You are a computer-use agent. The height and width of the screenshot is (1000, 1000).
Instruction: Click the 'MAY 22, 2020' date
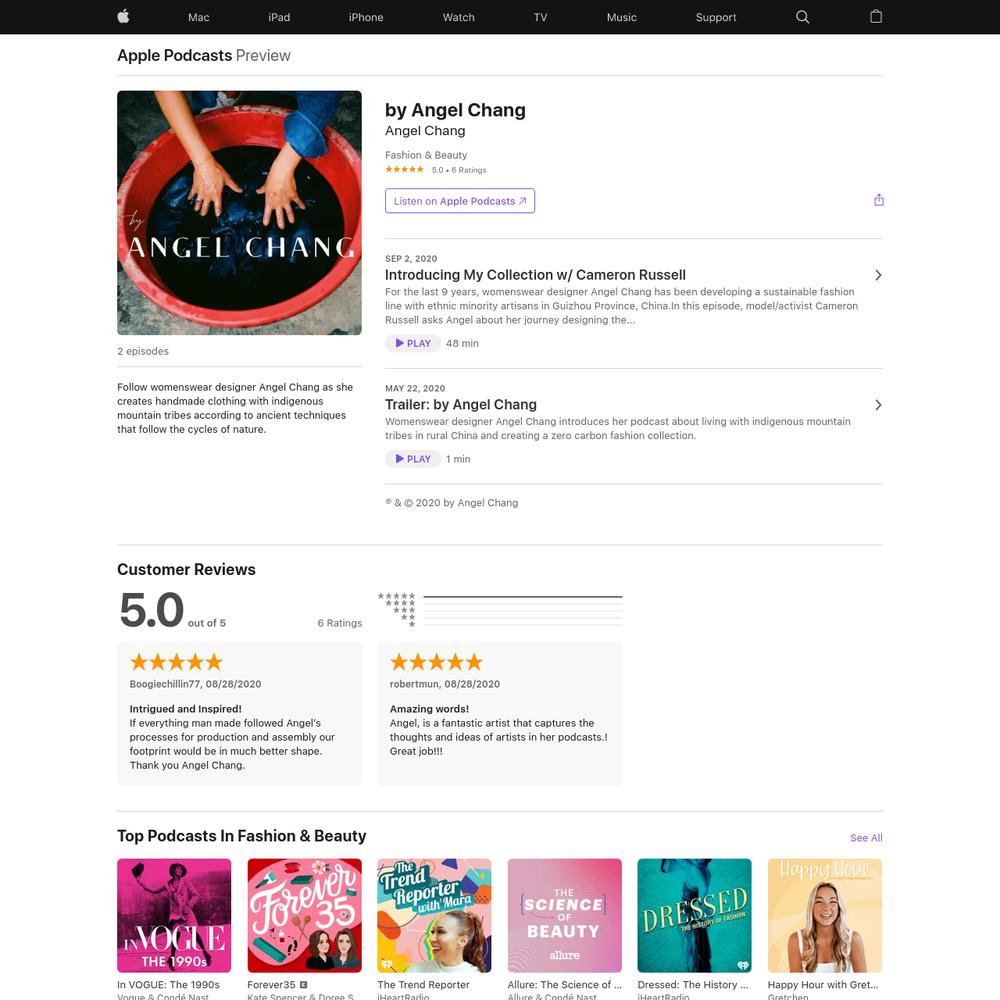coord(415,388)
